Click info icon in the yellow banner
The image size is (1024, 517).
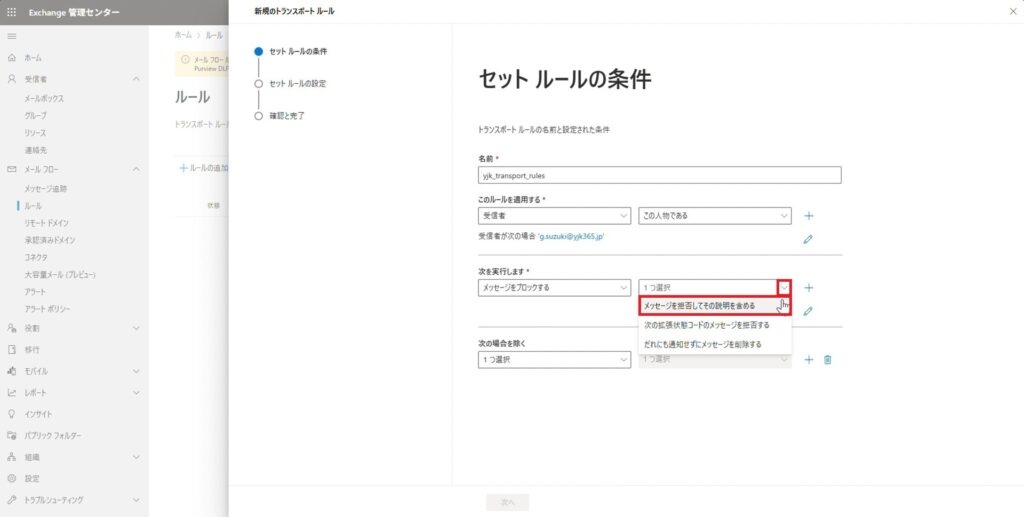point(185,59)
